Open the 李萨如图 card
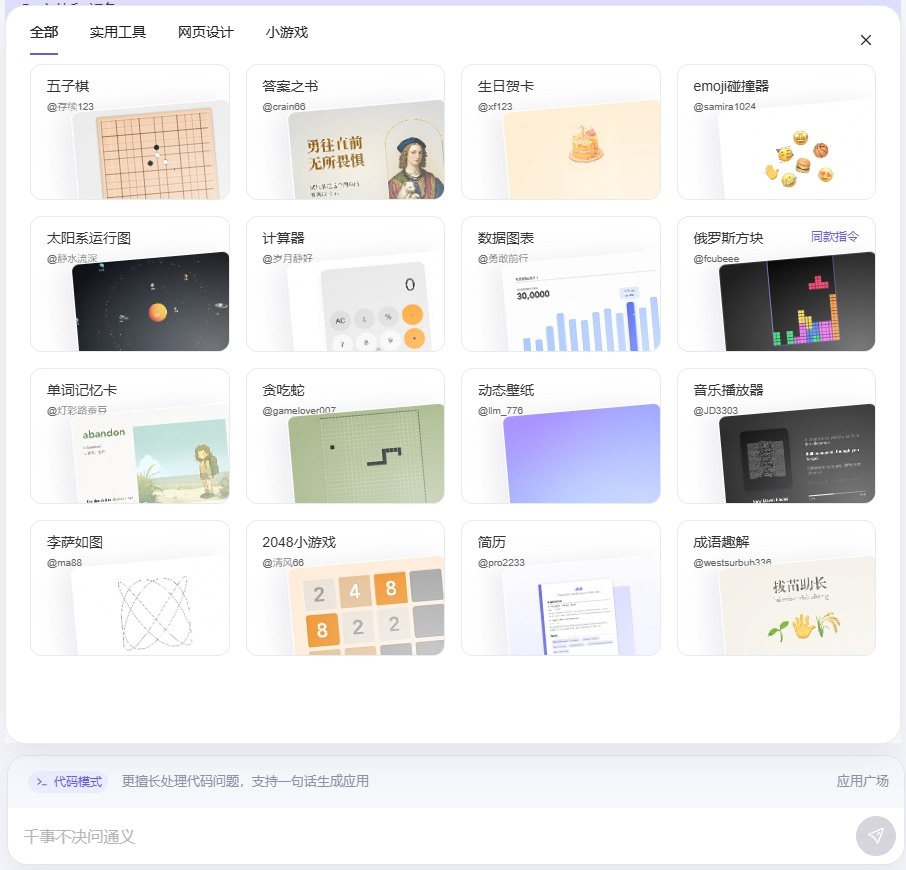The width and height of the screenshot is (906, 870). pyautogui.click(x=130, y=588)
